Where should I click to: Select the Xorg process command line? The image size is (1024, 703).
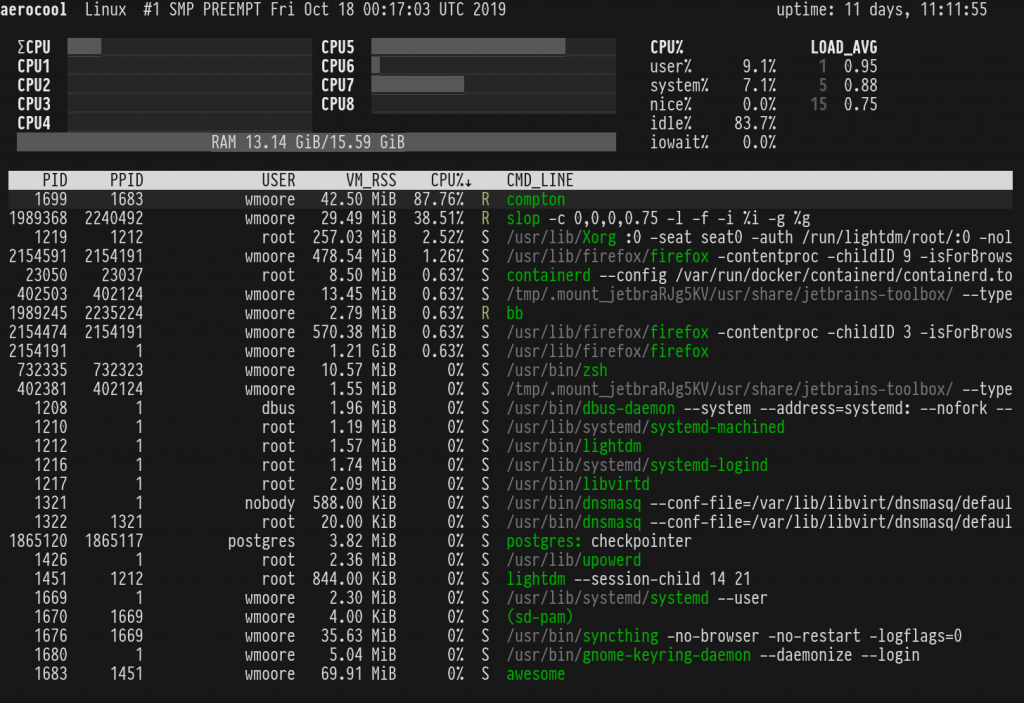[x=759, y=237]
